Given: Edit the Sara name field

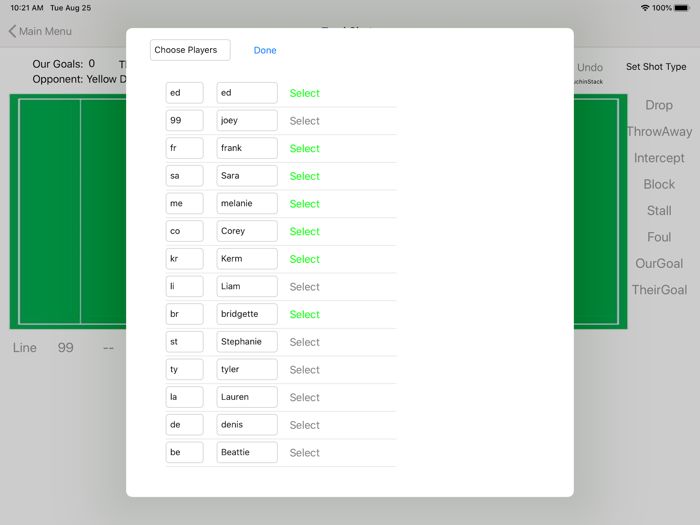Looking at the screenshot, I should [247, 176].
